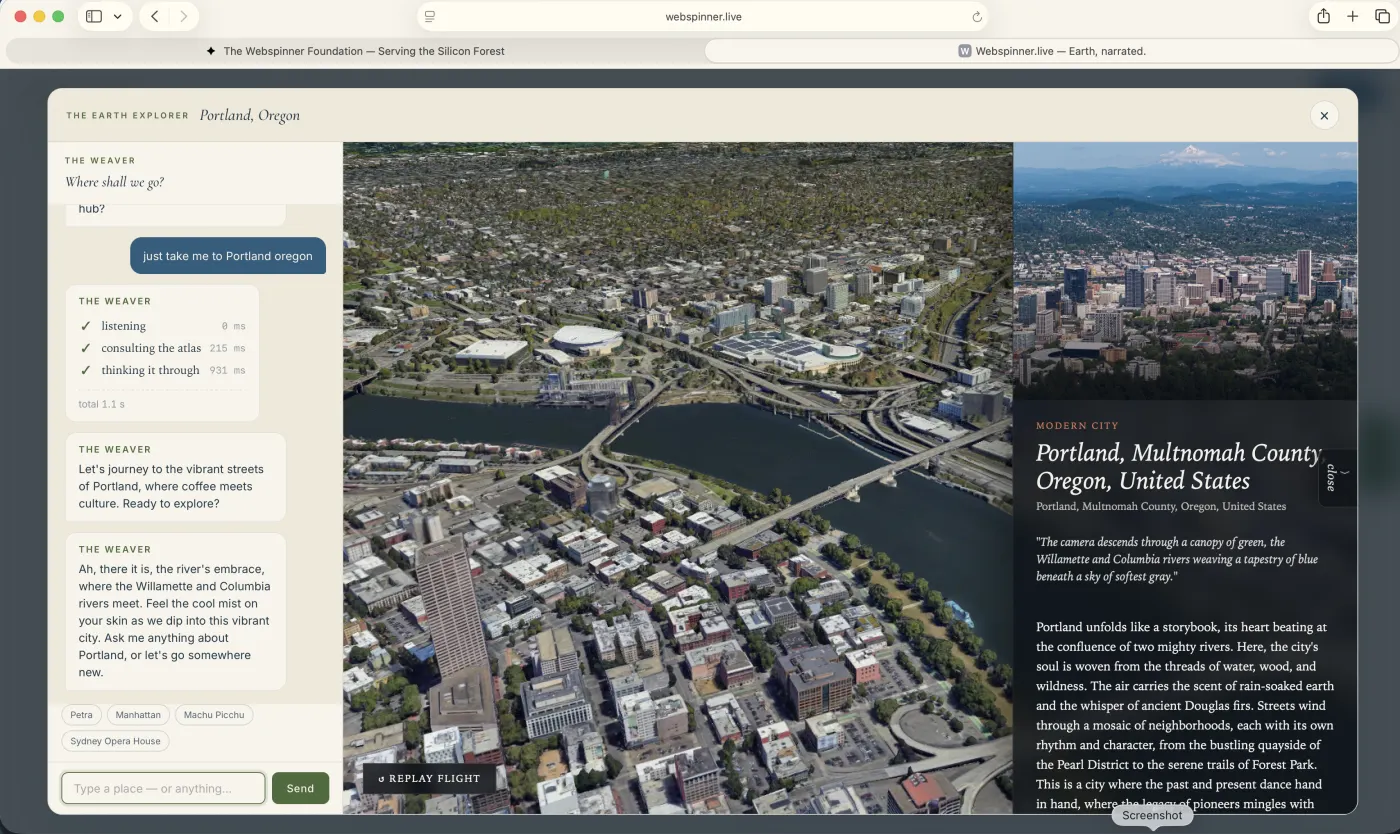The width and height of the screenshot is (1400, 834).
Task: Click 'consulting the atlas' step row
Action: (x=162, y=348)
